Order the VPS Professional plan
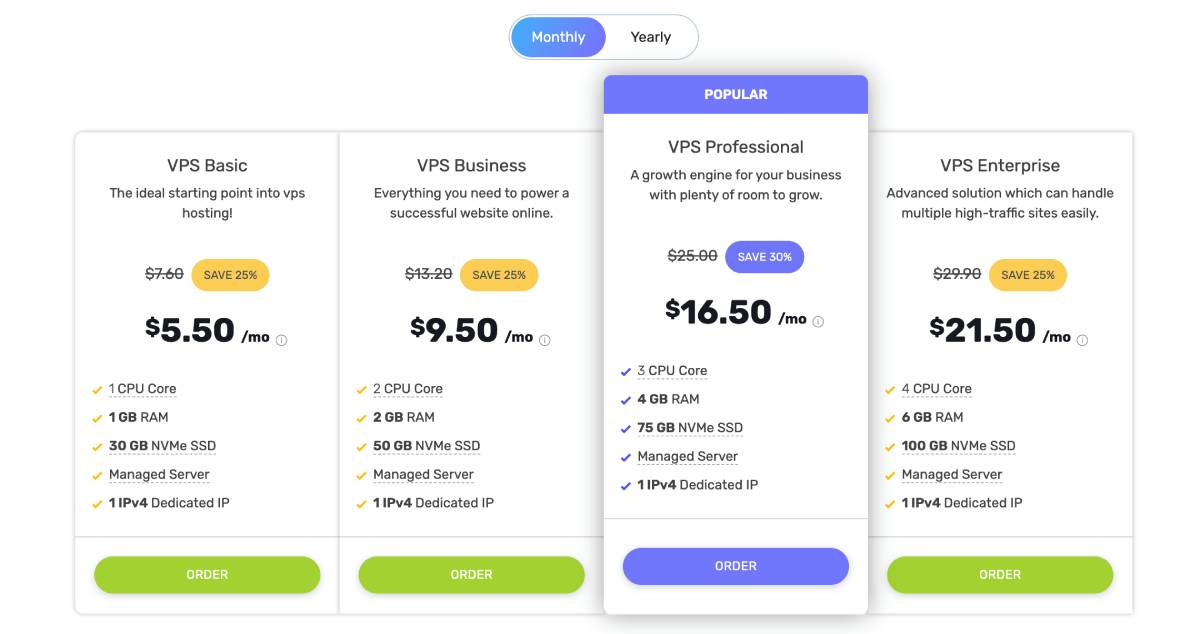This screenshot has height=634, width=1200. (x=736, y=566)
